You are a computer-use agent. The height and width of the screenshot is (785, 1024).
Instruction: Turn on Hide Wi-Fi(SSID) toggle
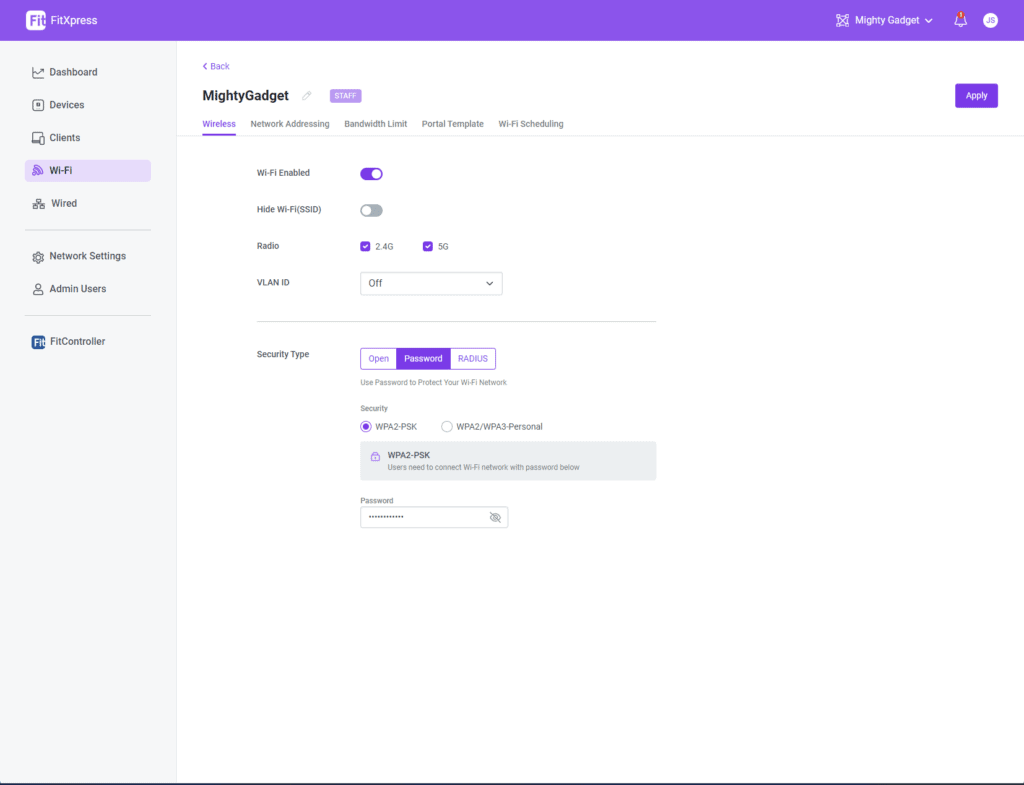click(371, 210)
